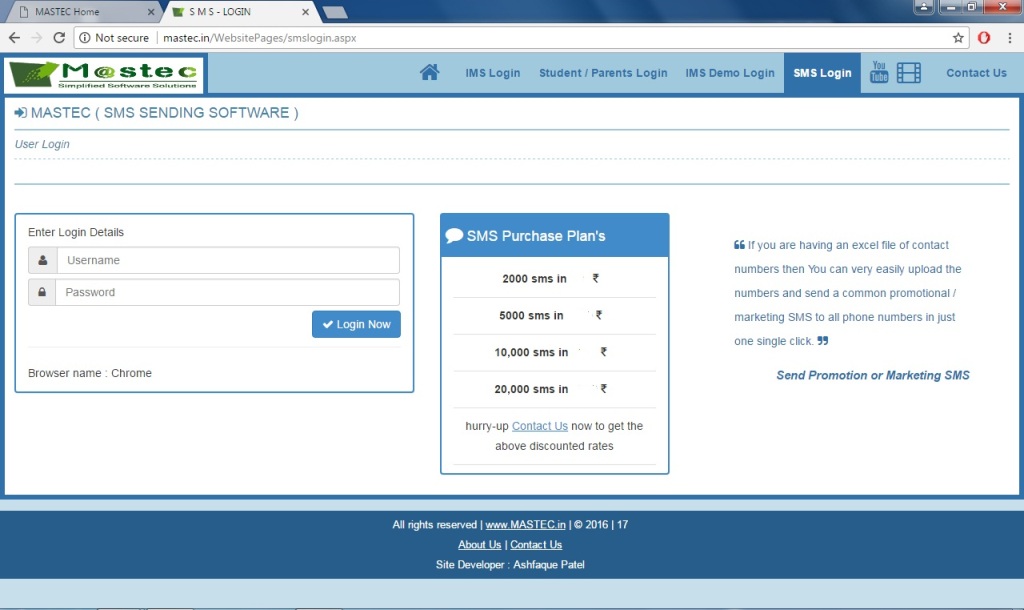Focus the Username input field
The height and width of the screenshot is (610, 1024).
[228, 261]
